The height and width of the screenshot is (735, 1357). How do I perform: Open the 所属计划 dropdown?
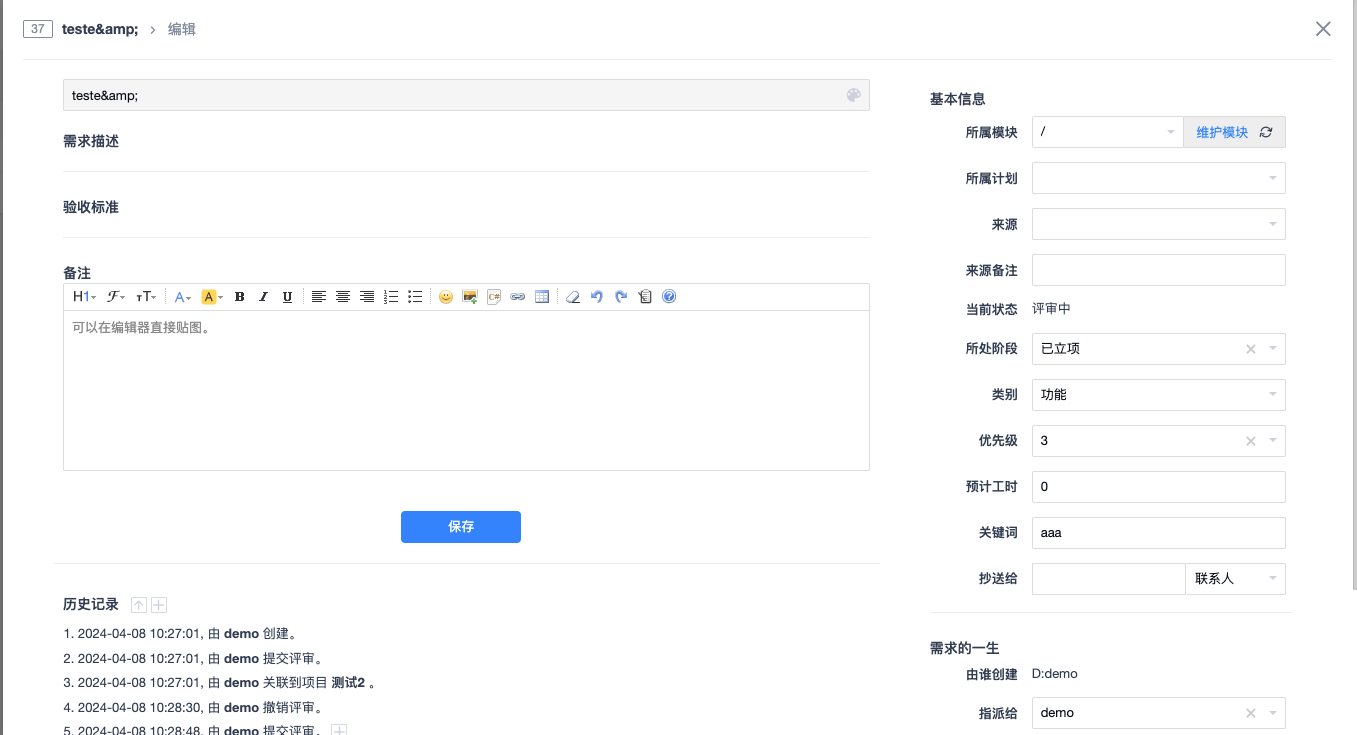pyautogui.click(x=1158, y=178)
